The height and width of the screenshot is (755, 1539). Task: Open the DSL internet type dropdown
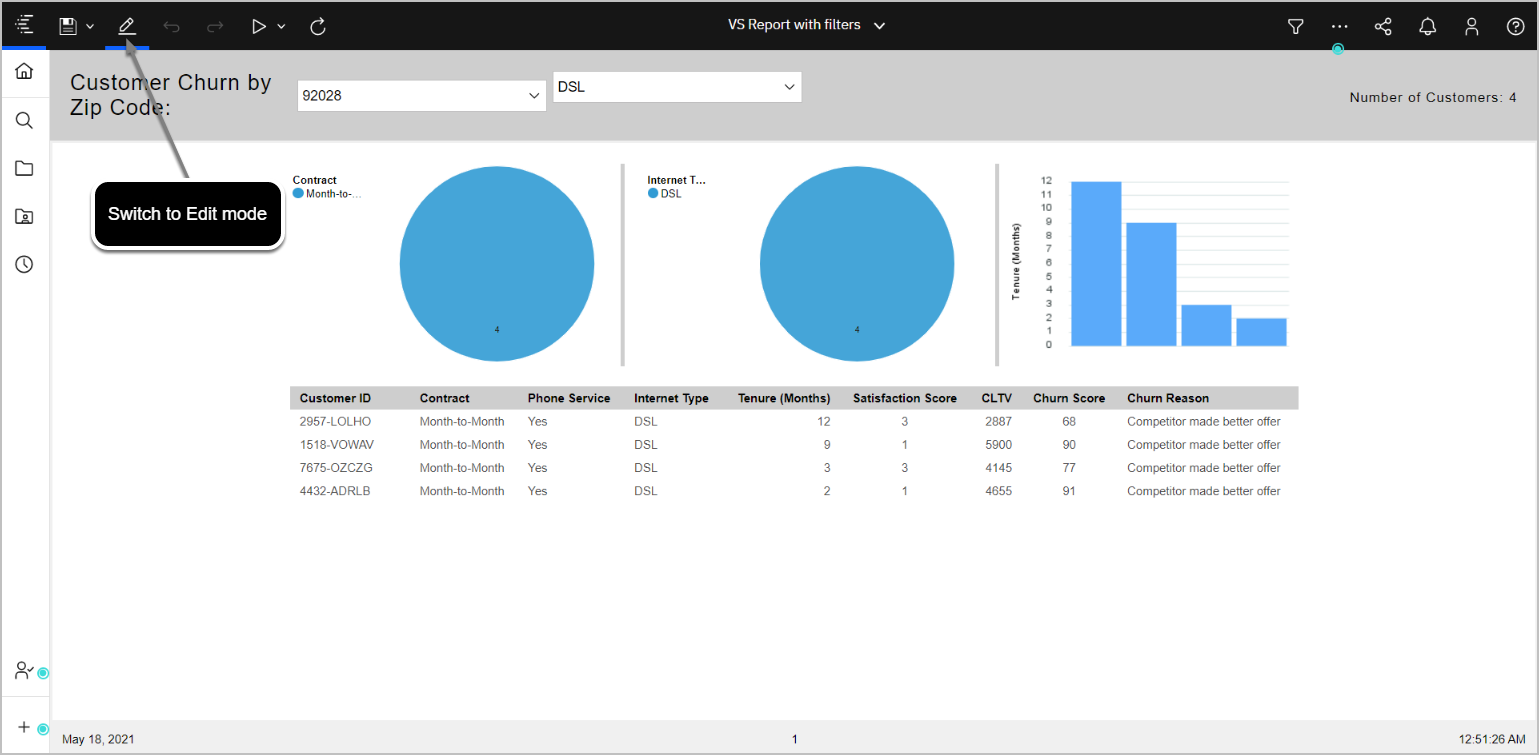(x=677, y=87)
